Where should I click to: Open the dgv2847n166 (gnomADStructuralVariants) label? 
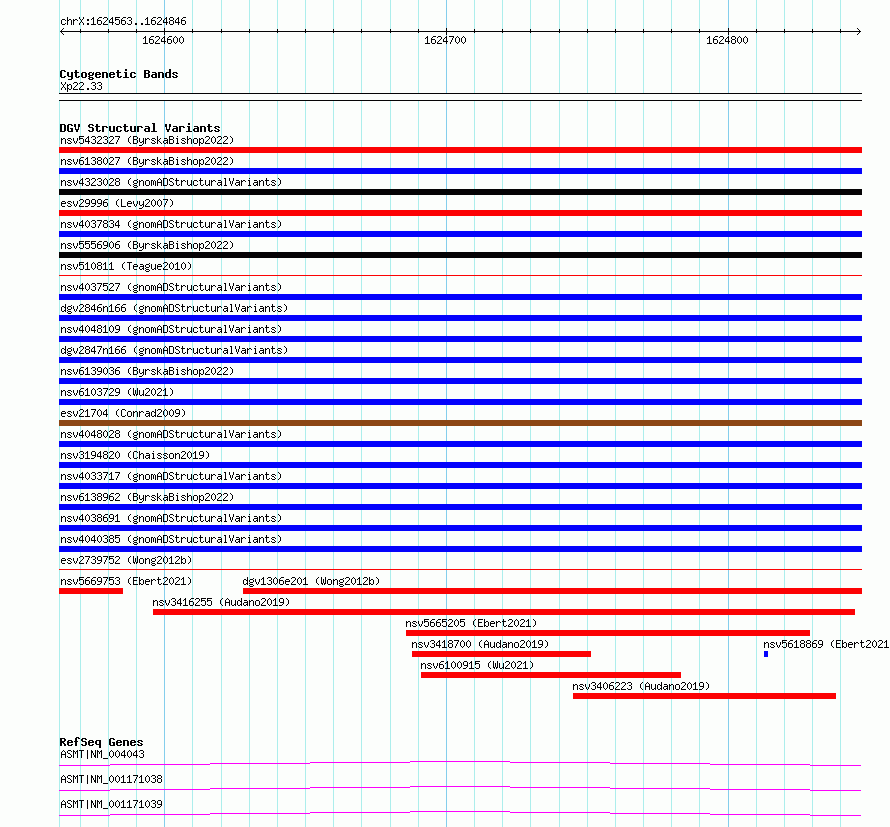pos(174,350)
